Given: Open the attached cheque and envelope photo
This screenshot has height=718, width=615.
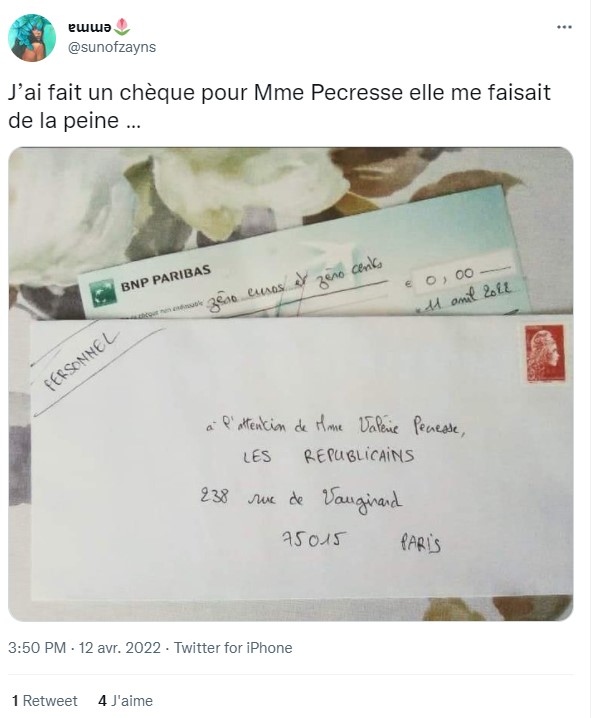Looking at the screenshot, I should pos(290,384).
